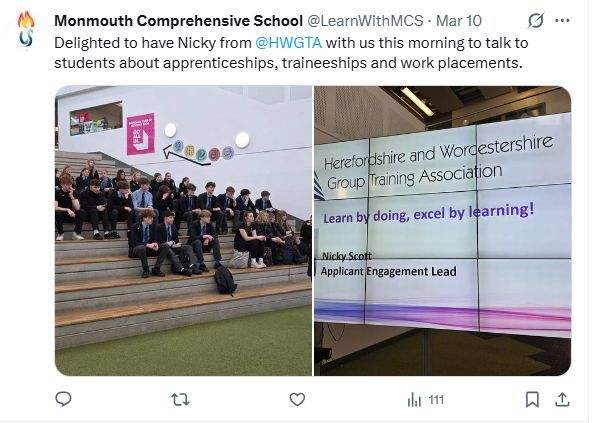Follow the @HWGTA mention link
The image size is (600, 423).
tap(287, 42)
